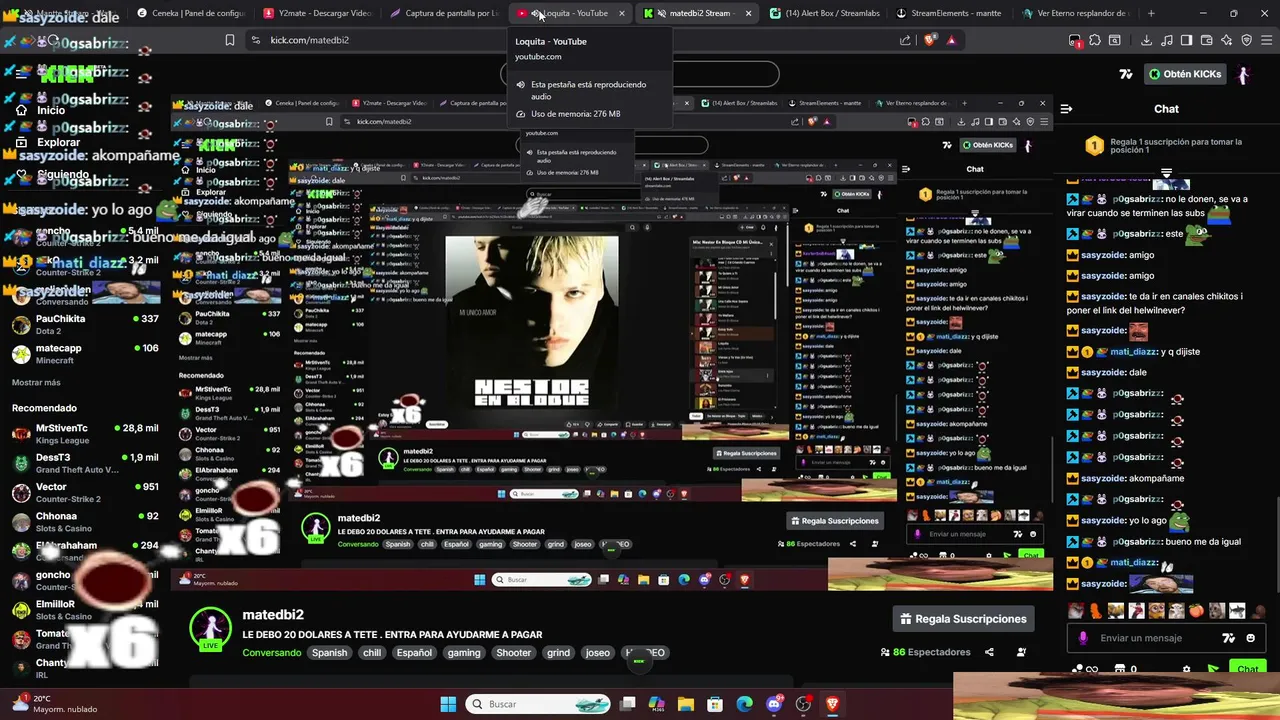Collapse the chat panel with the arrow icon
1280x720 pixels.
(1066, 108)
